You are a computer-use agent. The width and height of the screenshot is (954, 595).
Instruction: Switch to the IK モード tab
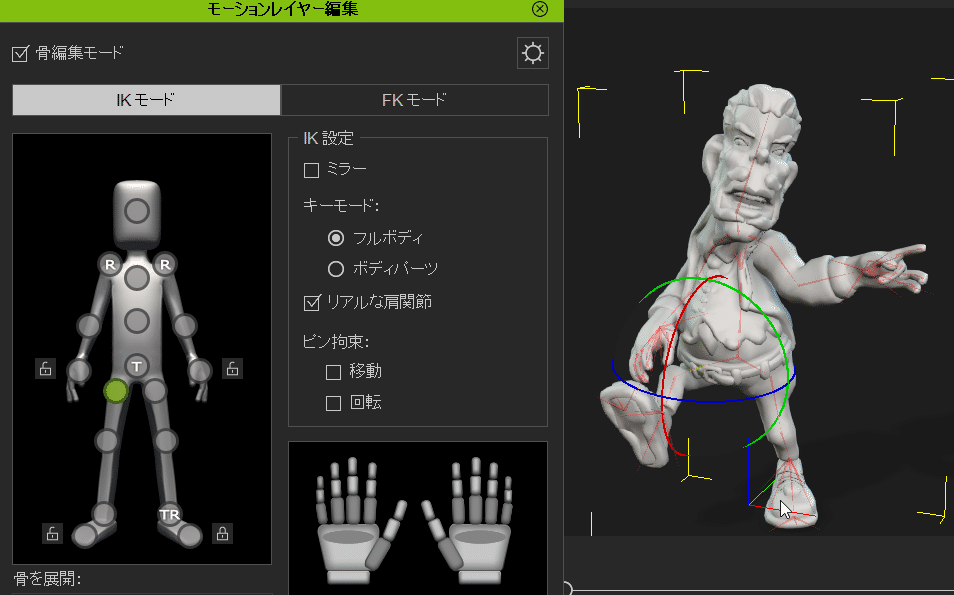point(145,100)
